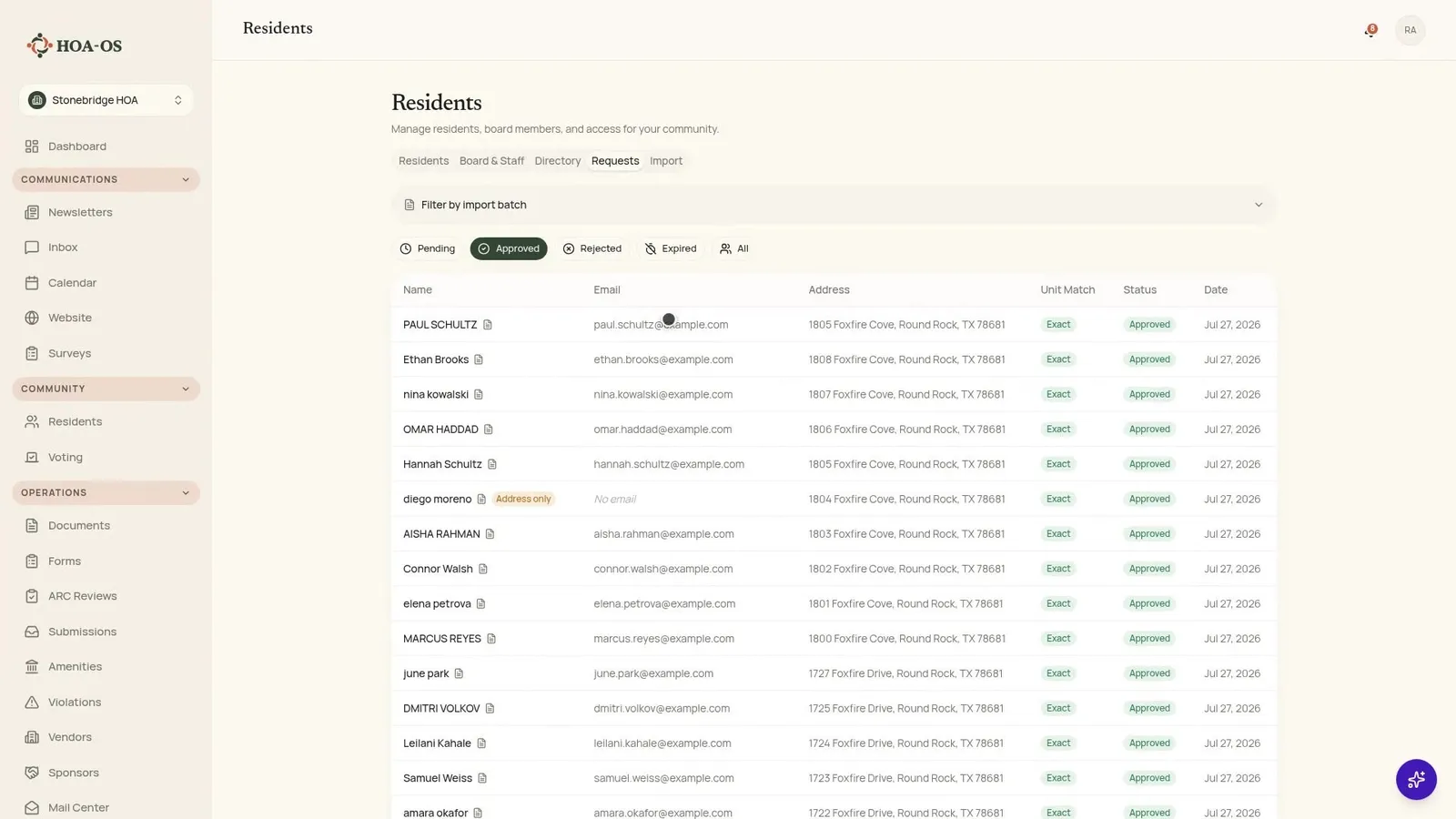Open the RA user avatar menu

pos(1410,30)
